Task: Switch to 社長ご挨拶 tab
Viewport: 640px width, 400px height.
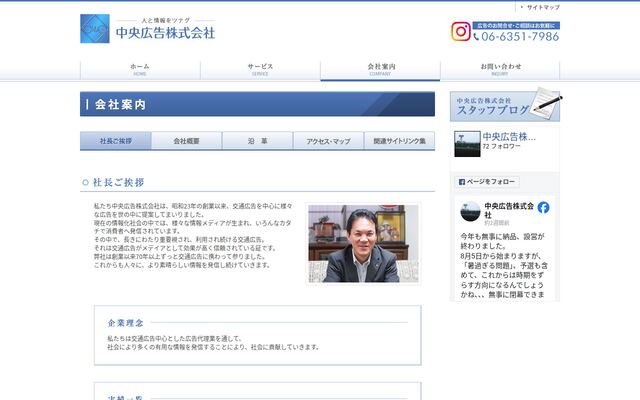Action: [116, 141]
